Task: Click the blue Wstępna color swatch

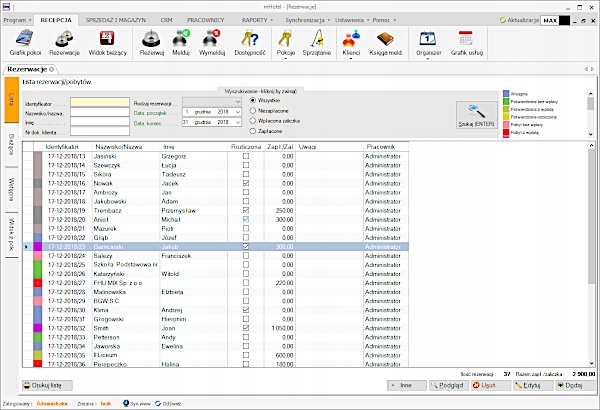Action: (x=508, y=94)
